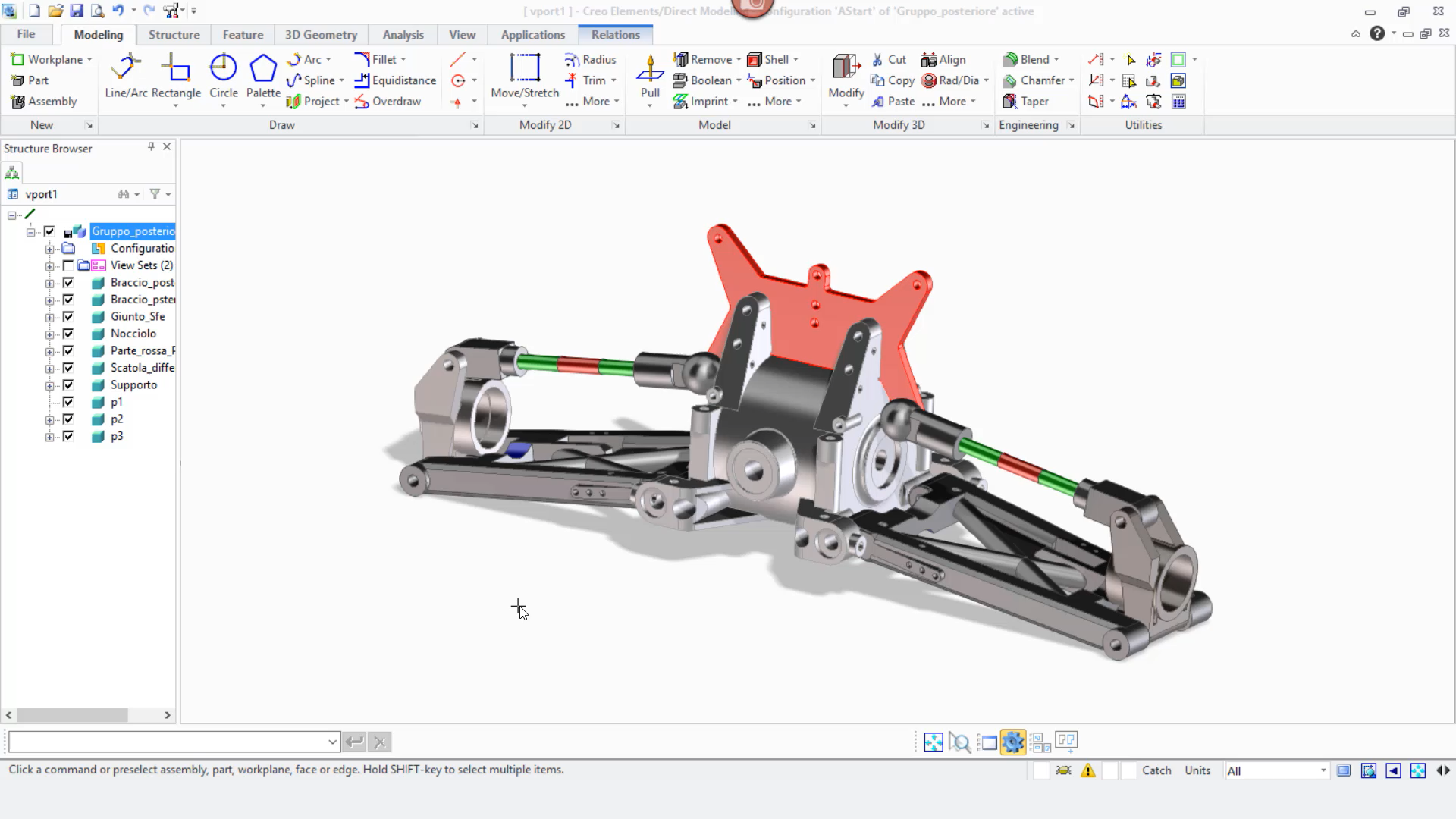Enable the View Sets (2) checkbox
The width and height of the screenshot is (1456, 819).
tap(68, 265)
